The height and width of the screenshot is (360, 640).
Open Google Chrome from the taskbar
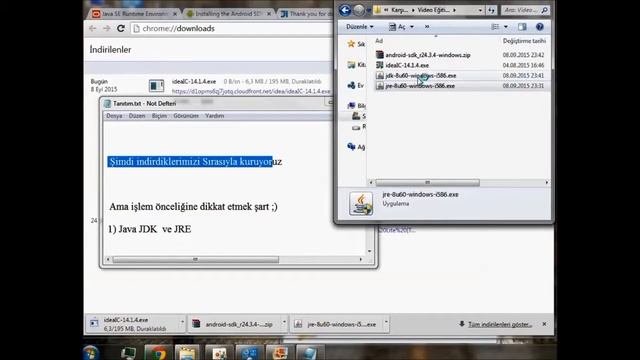(158, 353)
